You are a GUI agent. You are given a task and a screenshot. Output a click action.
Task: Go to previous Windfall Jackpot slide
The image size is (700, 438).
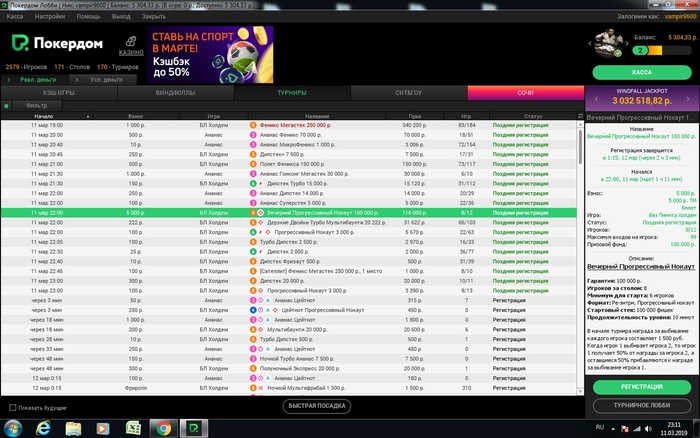pyautogui.click(x=596, y=99)
